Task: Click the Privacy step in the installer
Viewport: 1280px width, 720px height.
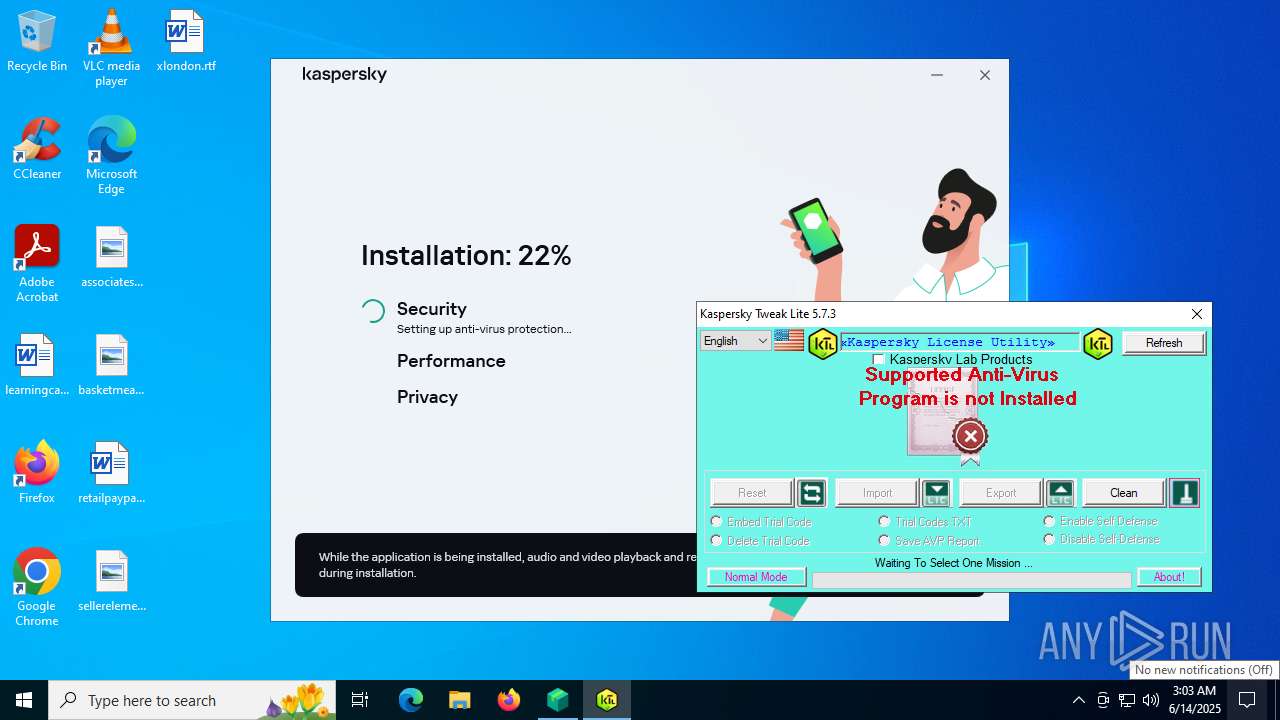Action: 427,397
